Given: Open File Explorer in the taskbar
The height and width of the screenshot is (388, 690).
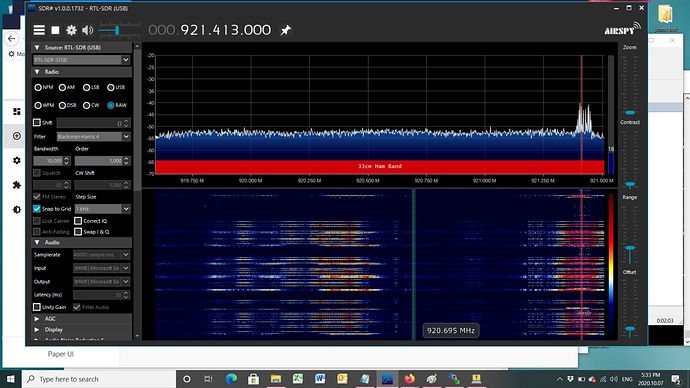Looking at the screenshot, I should click(x=275, y=379).
